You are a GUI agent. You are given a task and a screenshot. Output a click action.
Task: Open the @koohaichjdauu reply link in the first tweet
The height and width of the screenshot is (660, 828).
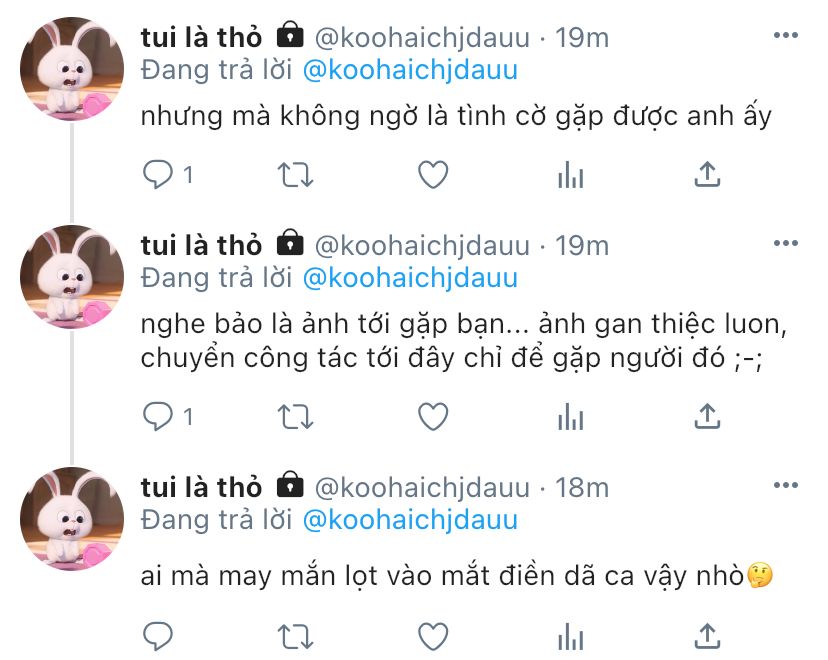pyautogui.click(x=410, y=71)
